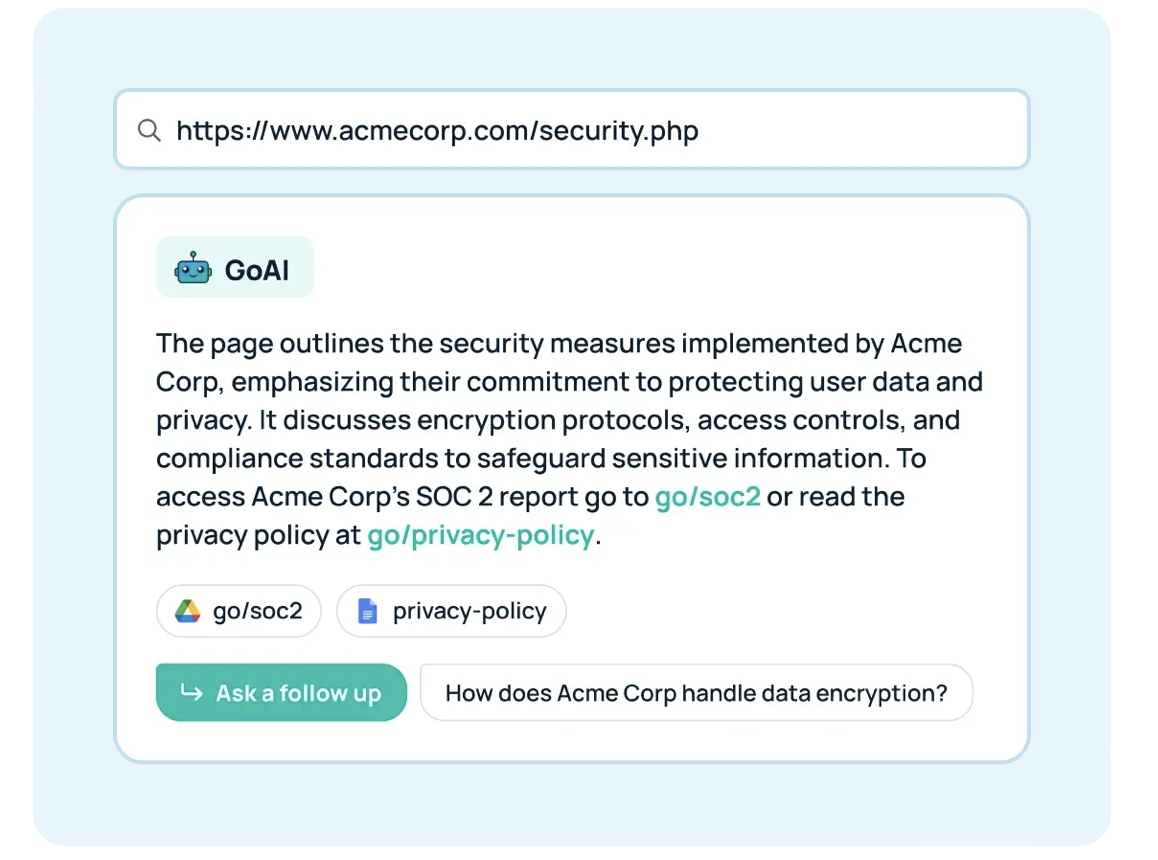
Task: Open the go/soc2 link in the summary
Action: 707,497
